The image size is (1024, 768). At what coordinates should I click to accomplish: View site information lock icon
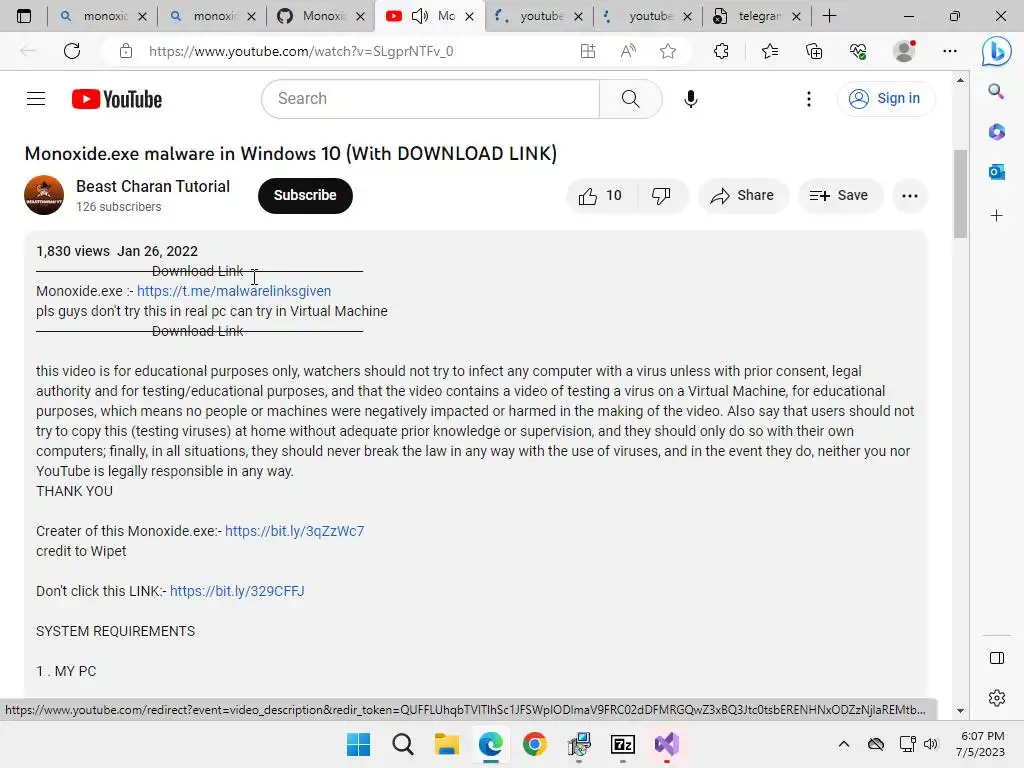point(126,51)
